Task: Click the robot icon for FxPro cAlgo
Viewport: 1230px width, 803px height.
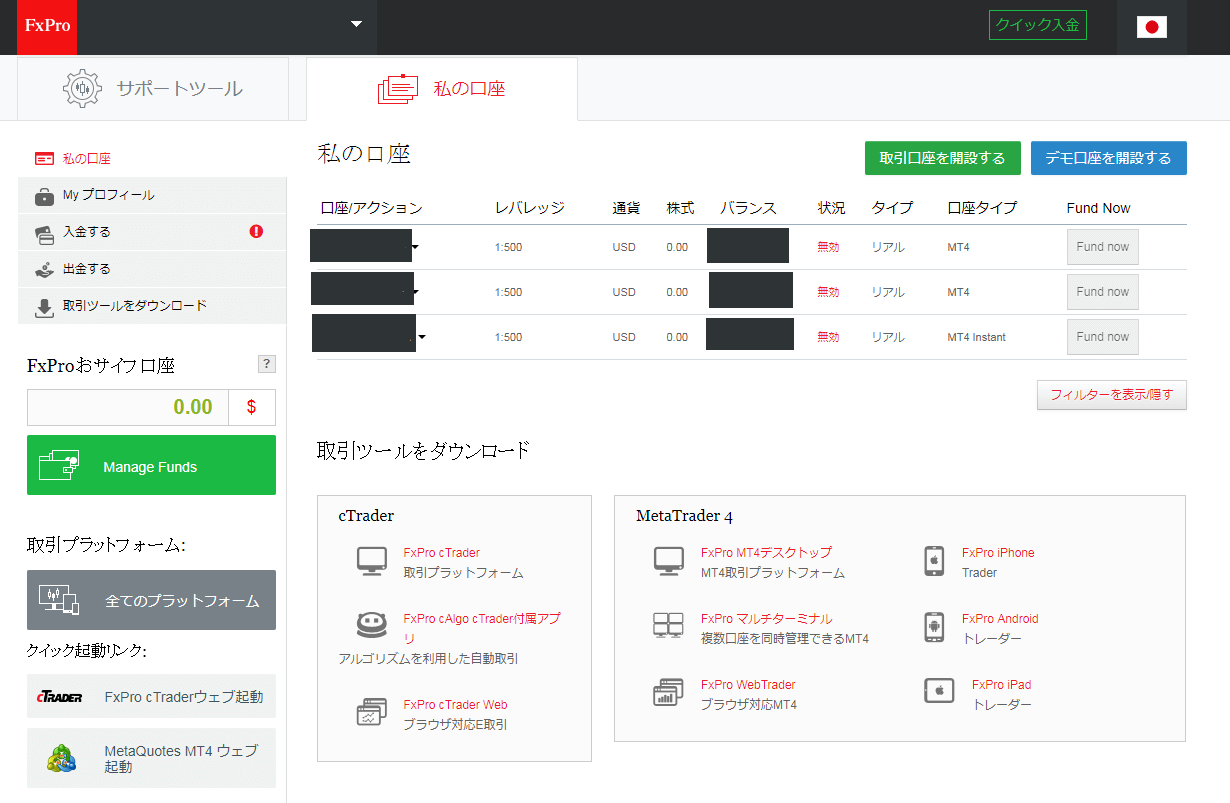Action: [372, 626]
